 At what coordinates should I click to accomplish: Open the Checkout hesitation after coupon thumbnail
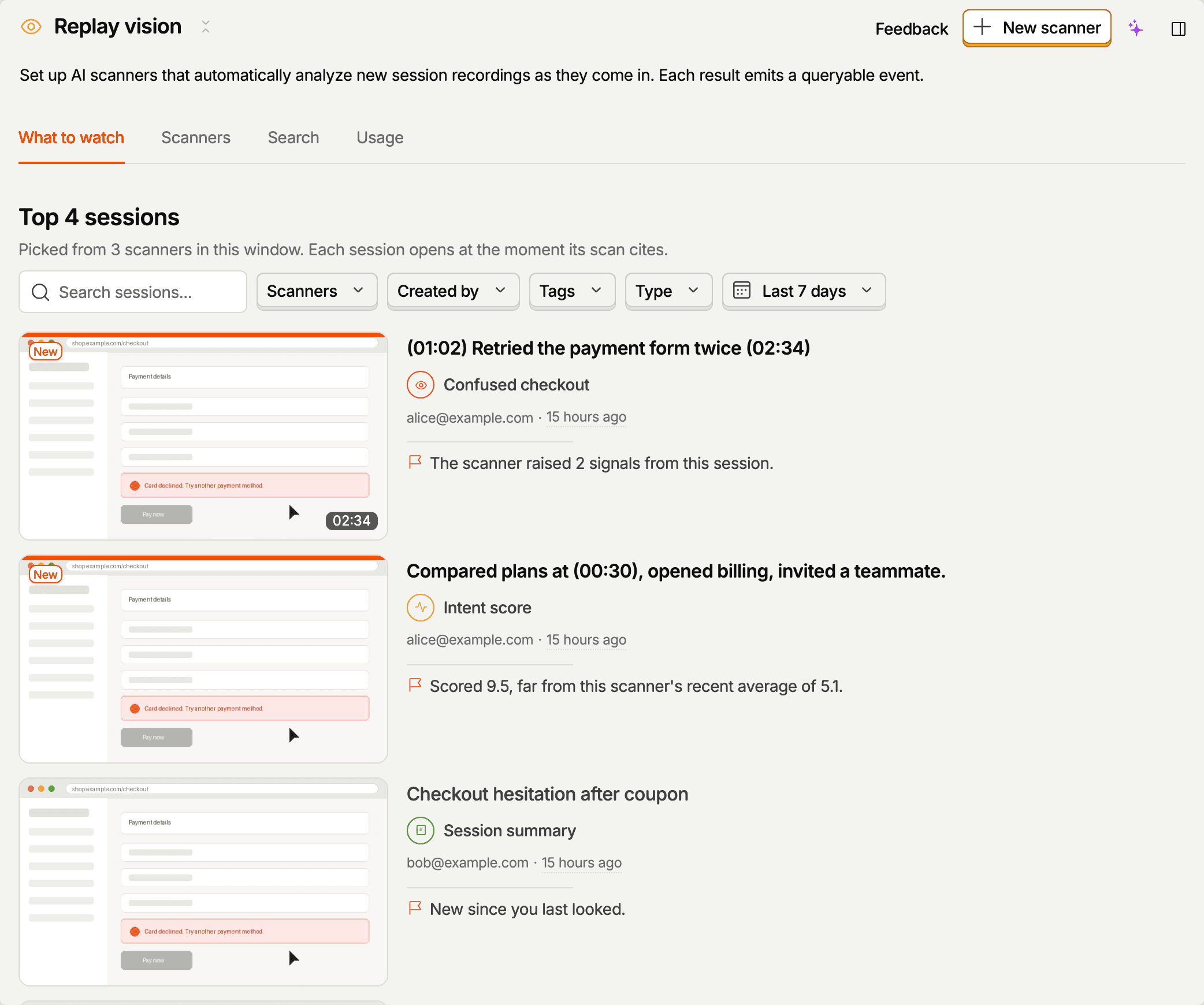(x=203, y=883)
